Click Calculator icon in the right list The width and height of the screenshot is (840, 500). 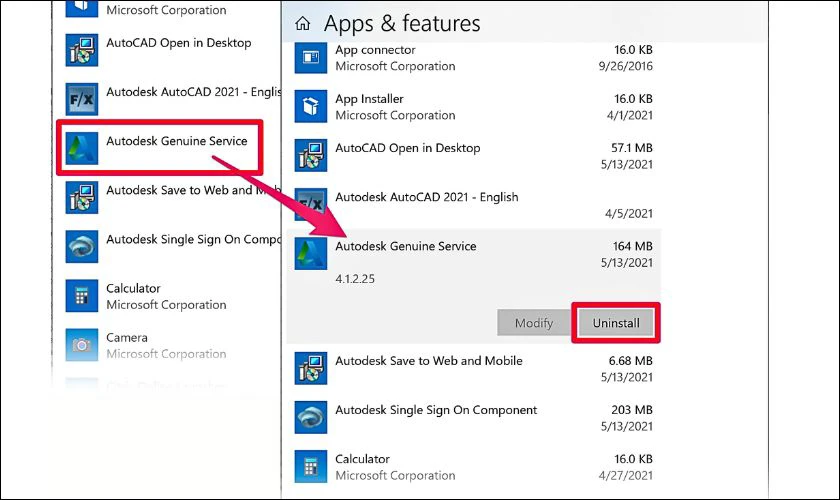coord(311,466)
